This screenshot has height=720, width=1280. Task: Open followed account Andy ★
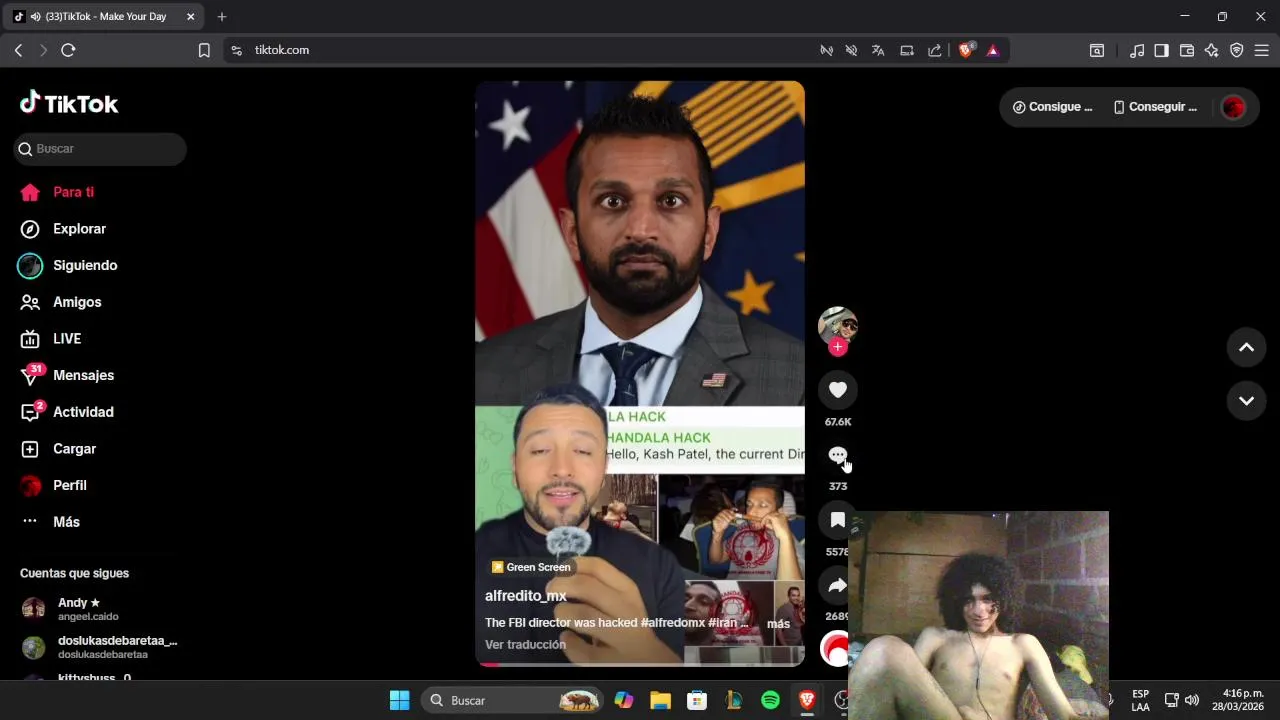(100, 609)
